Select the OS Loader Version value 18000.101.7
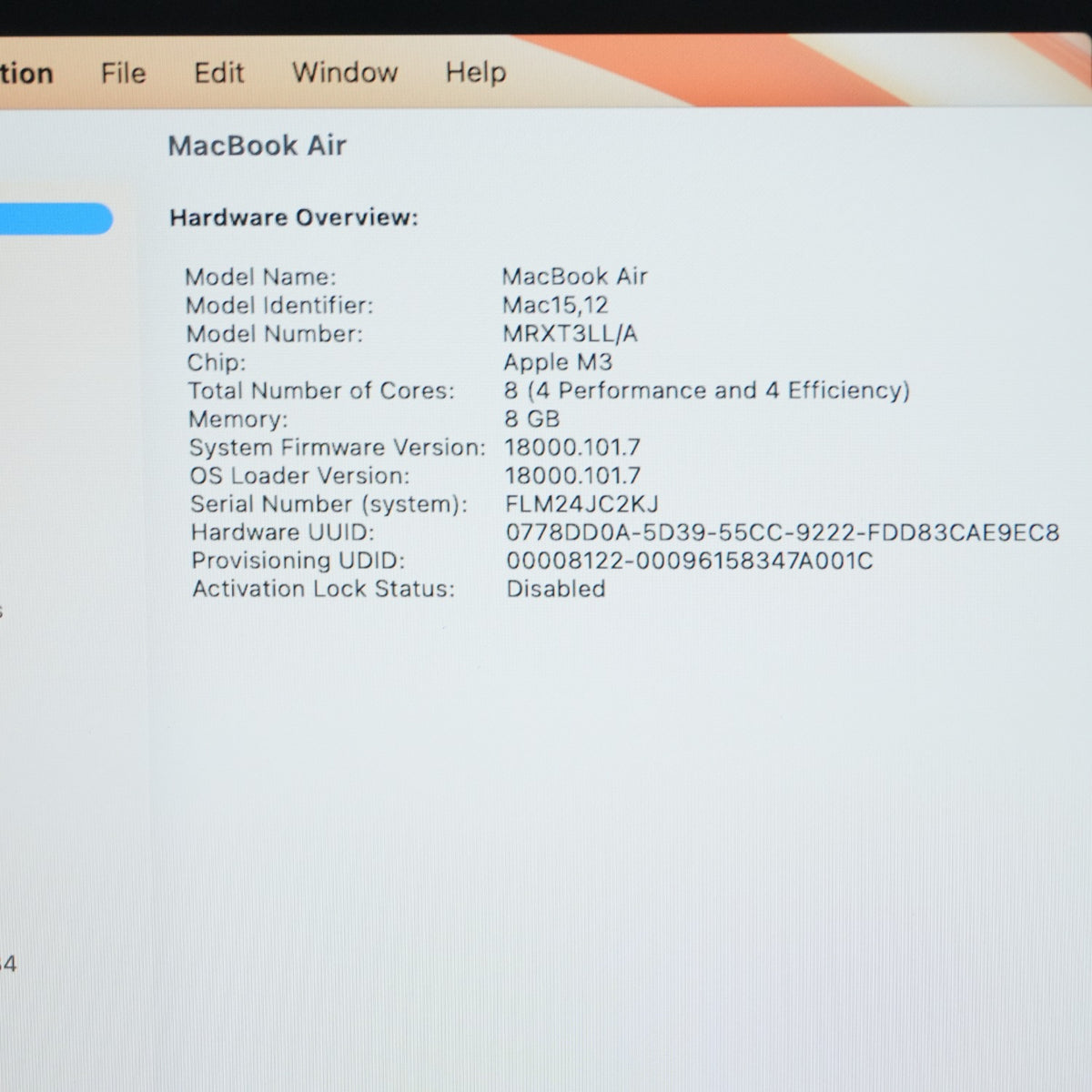This screenshot has width=1092, height=1092. click(x=573, y=476)
